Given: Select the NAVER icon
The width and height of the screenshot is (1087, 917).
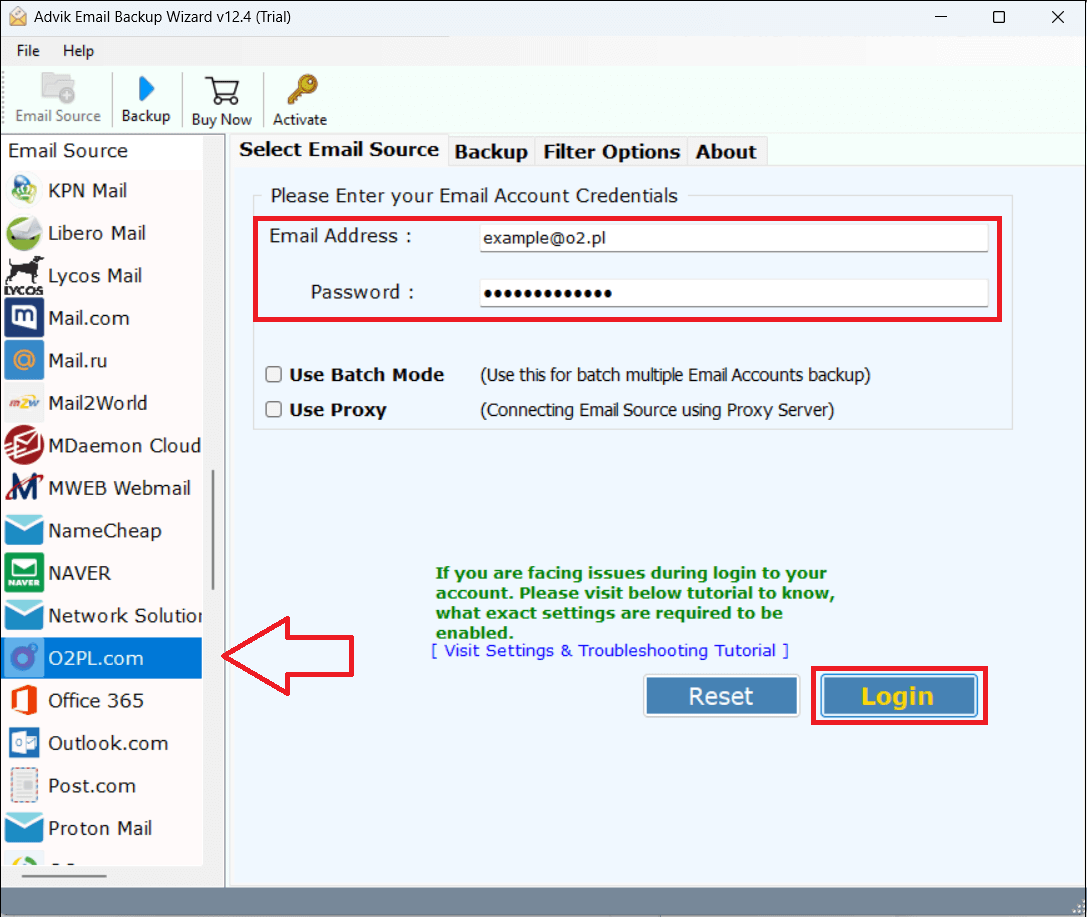Looking at the screenshot, I should [x=24, y=573].
